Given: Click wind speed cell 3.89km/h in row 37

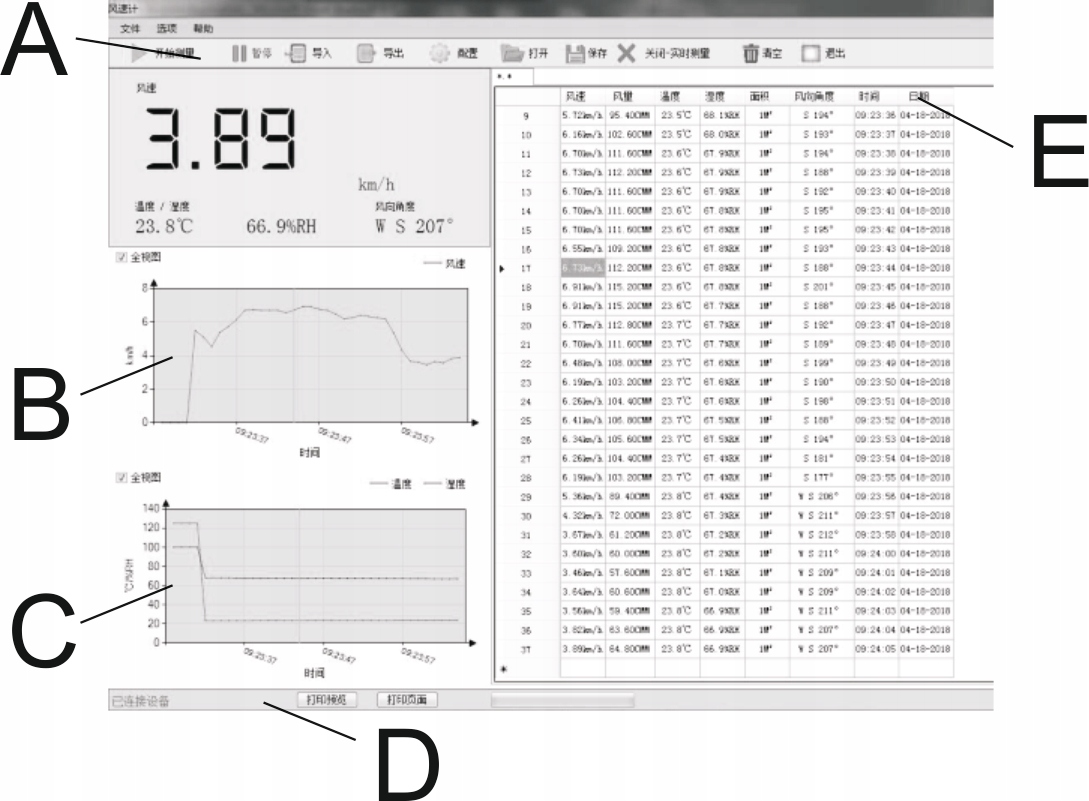Looking at the screenshot, I should click(x=583, y=650).
